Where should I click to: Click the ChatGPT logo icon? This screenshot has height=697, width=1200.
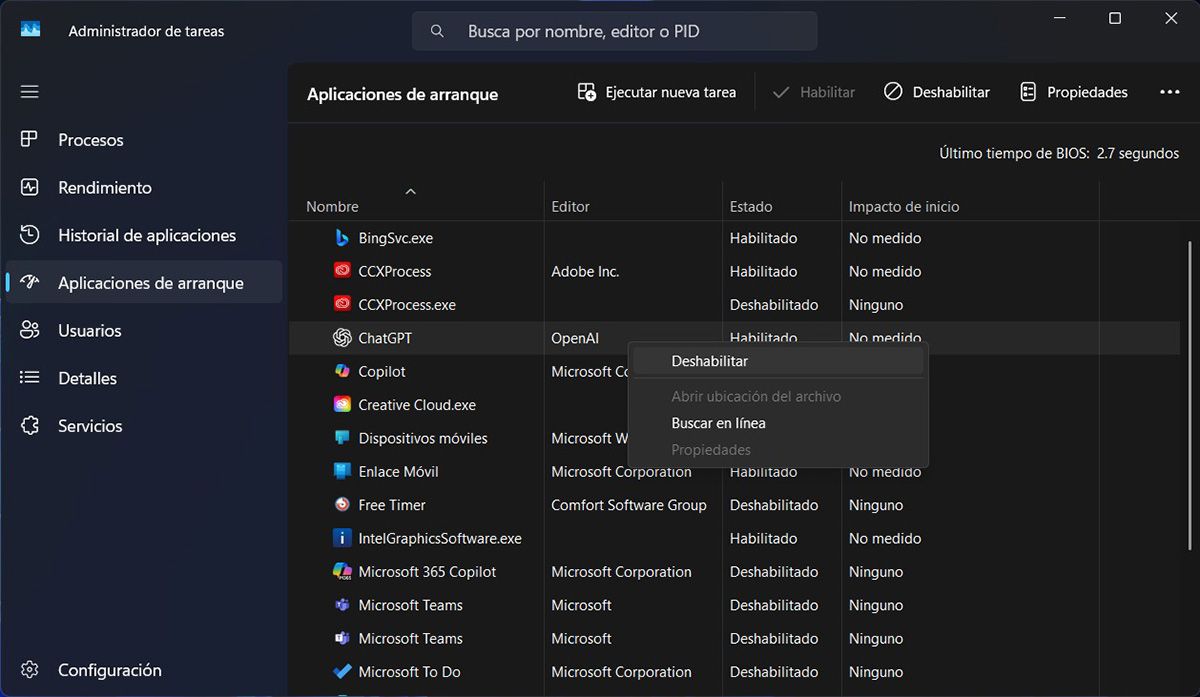click(x=342, y=338)
